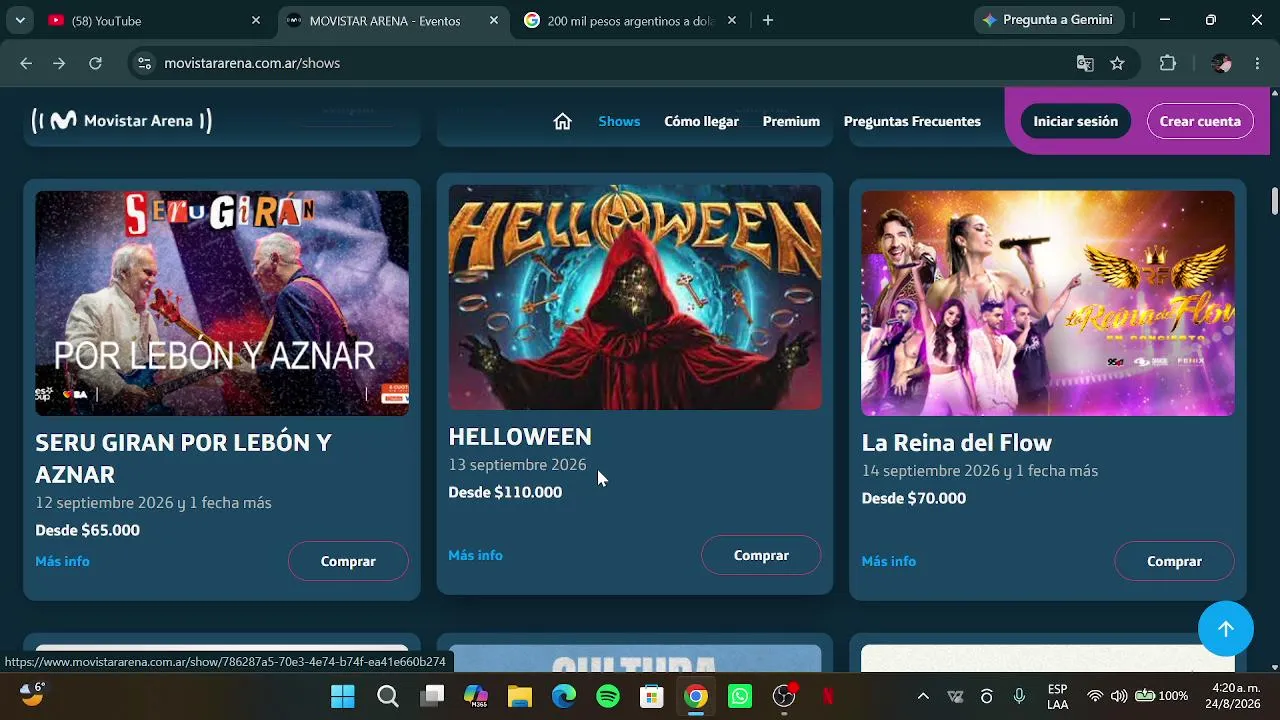Buy La Reina del Flow tickets with Comprar
The image size is (1280, 720).
pyautogui.click(x=1174, y=561)
